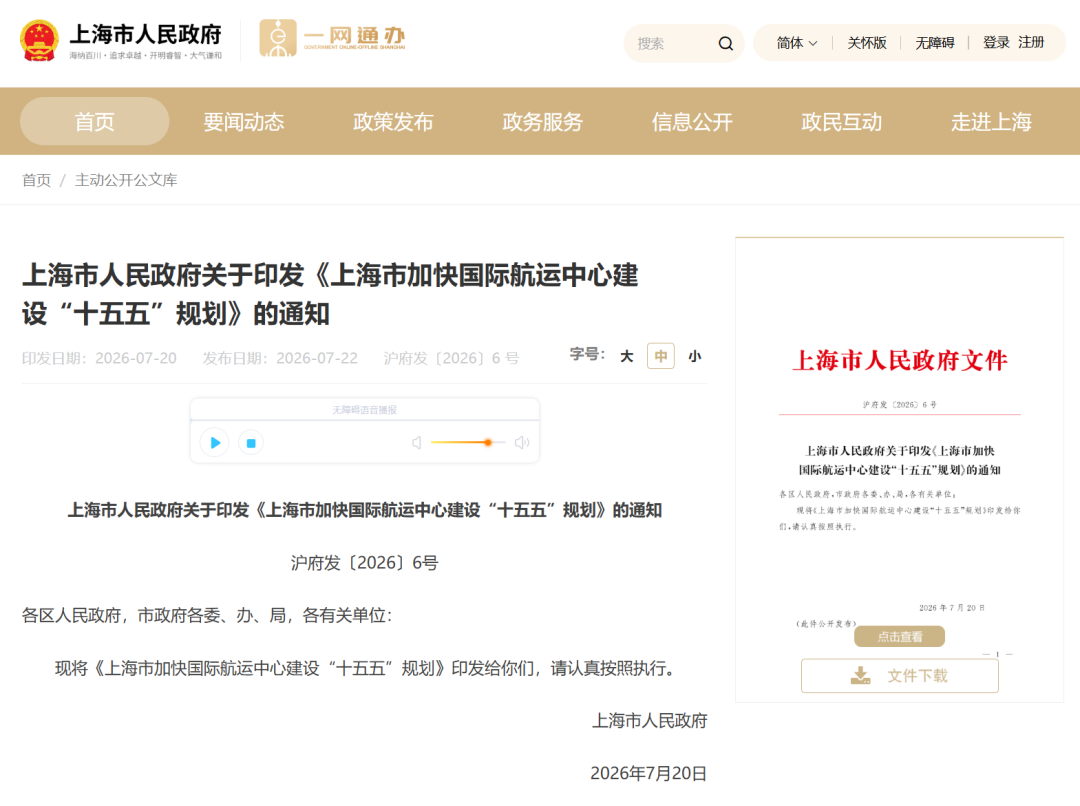The width and height of the screenshot is (1080, 806).
Task: Click the 发布日期 2026-07-22 text
Action: (280, 358)
